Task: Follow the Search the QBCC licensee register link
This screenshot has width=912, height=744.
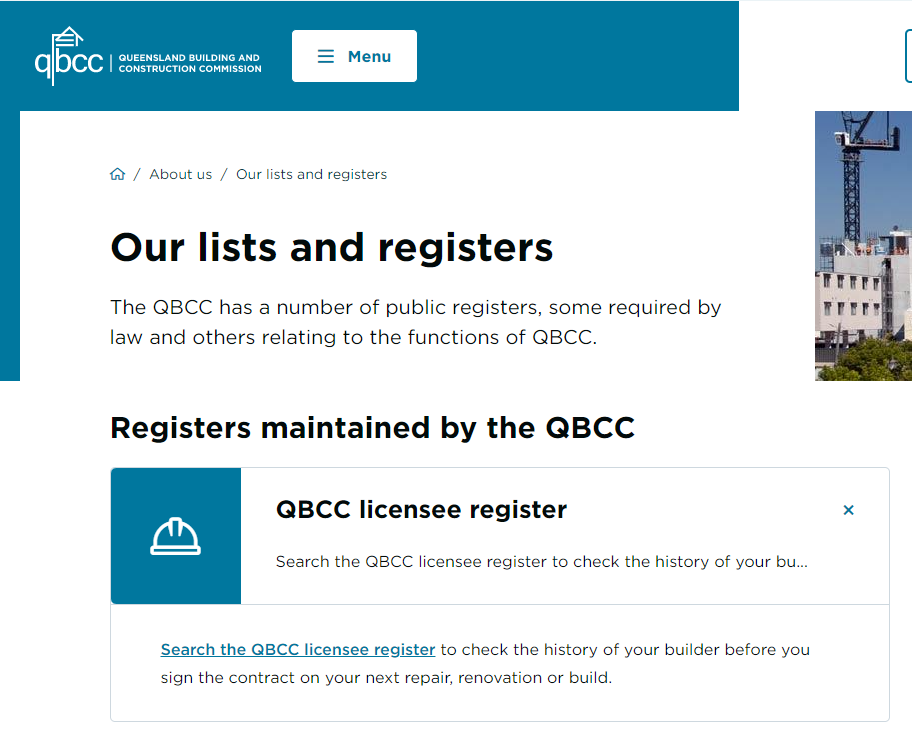Action: (x=298, y=649)
